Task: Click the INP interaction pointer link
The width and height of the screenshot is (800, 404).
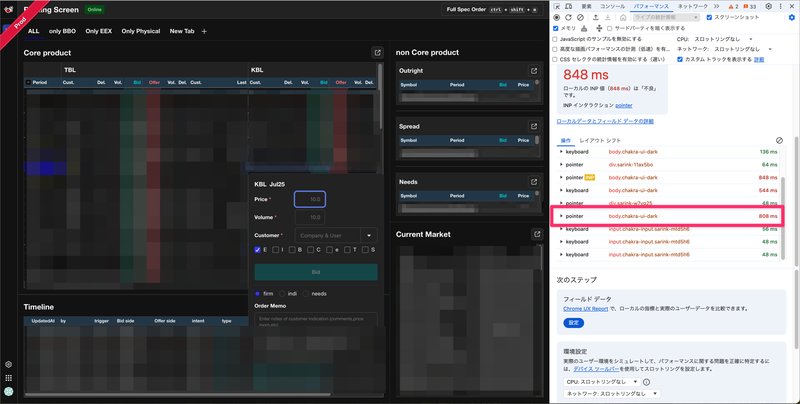Action: click(x=623, y=106)
